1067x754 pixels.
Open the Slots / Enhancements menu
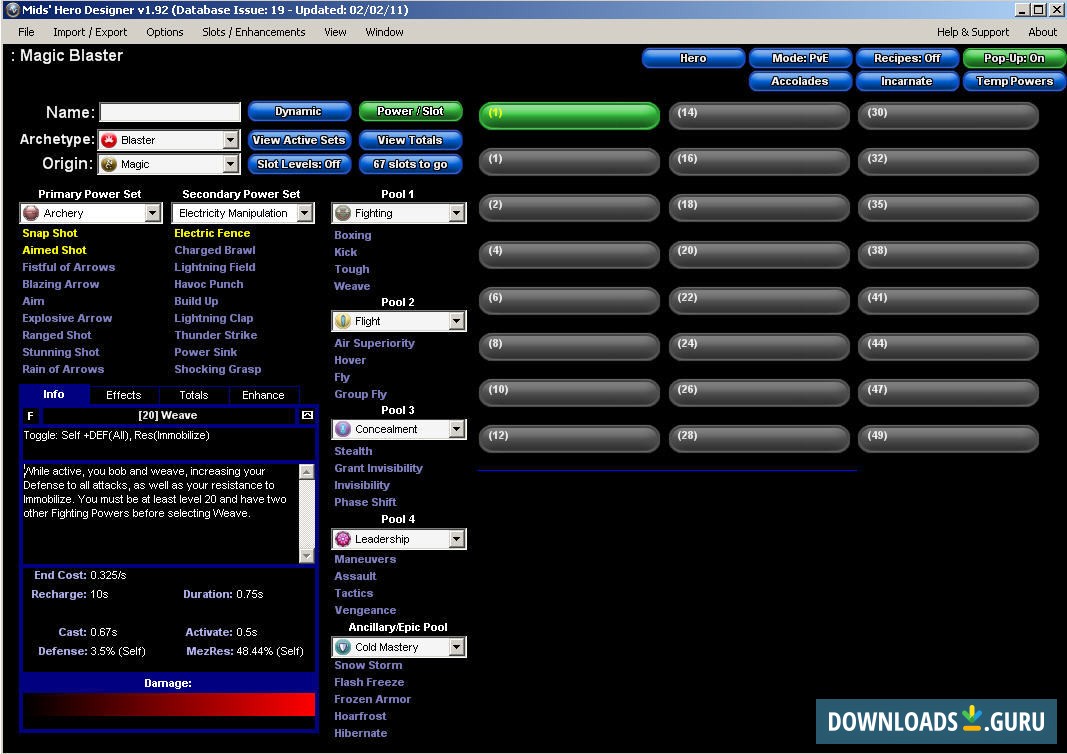point(254,32)
